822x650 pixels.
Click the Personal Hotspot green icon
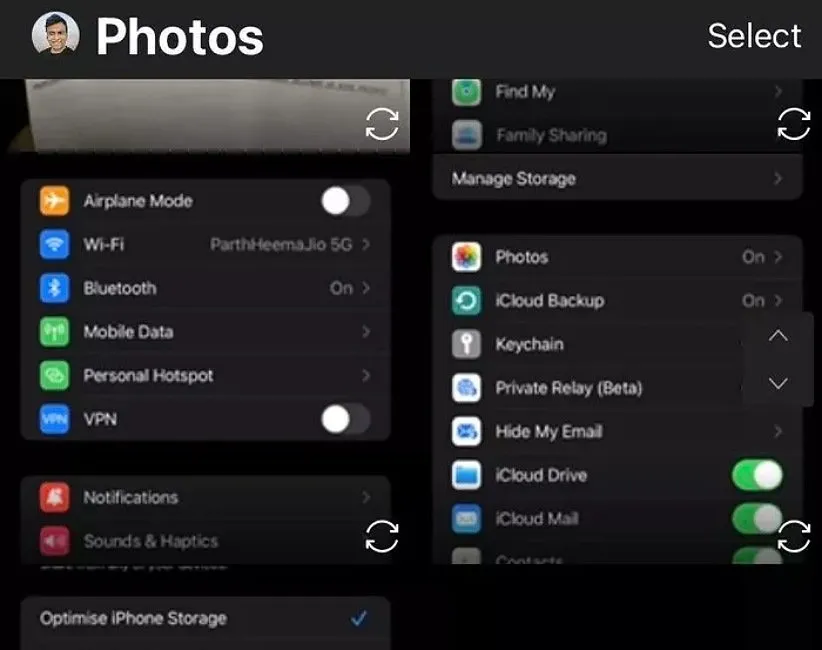[x=54, y=376]
